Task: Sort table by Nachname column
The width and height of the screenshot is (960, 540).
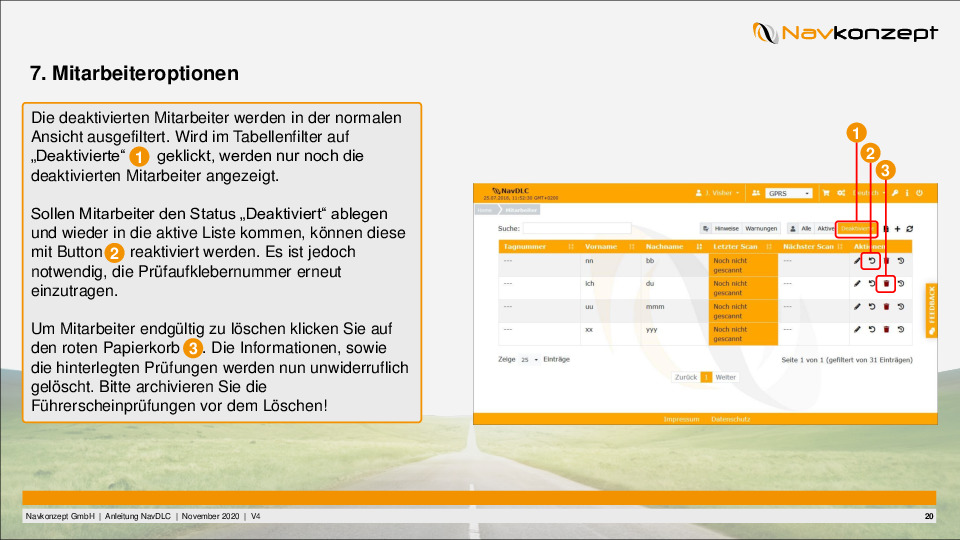Action: point(673,247)
